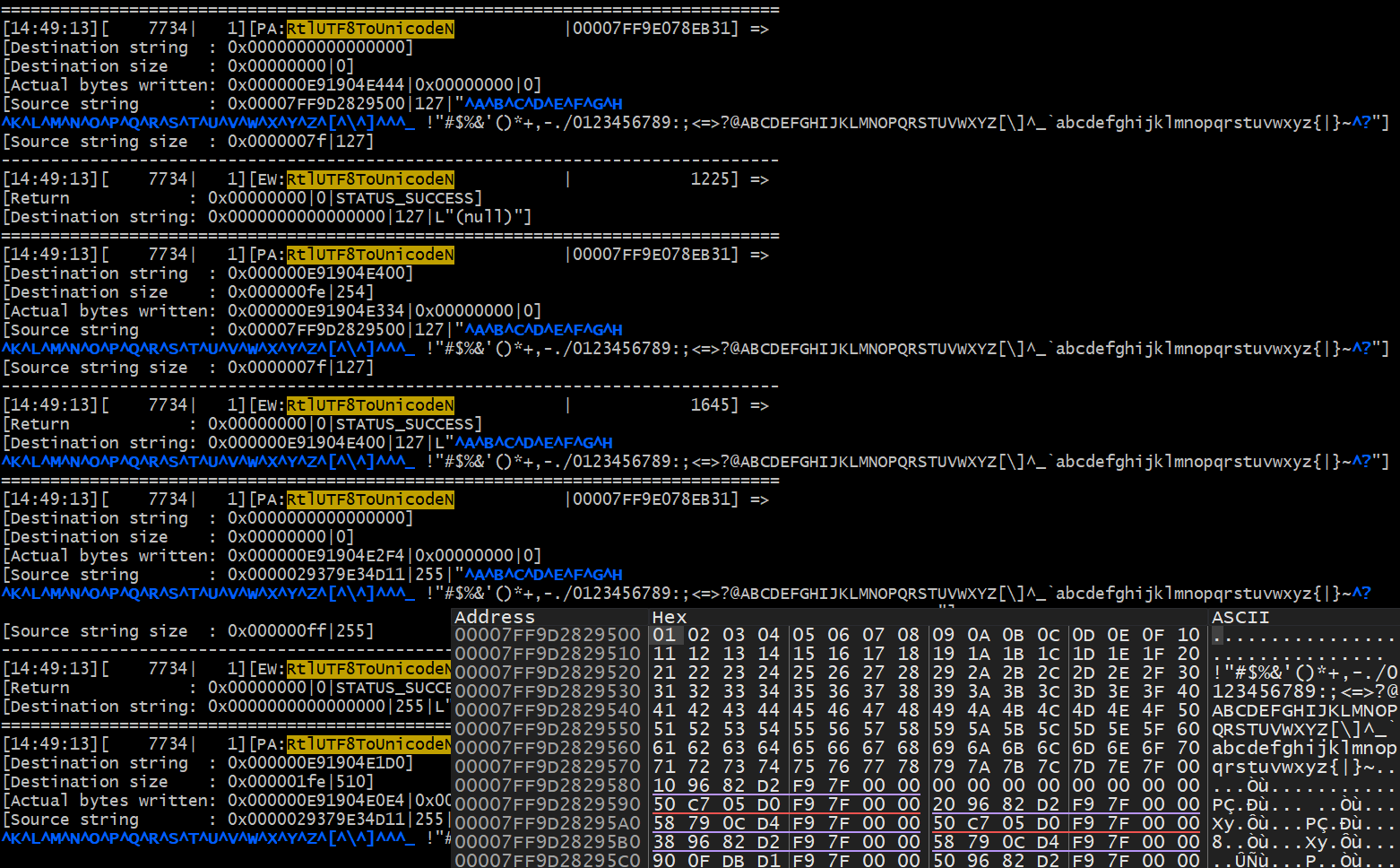Click hex byte 41 in row 00007FF9D2829540
The width and height of the screenshot is (1400, 868).
[x=664, y=710]
